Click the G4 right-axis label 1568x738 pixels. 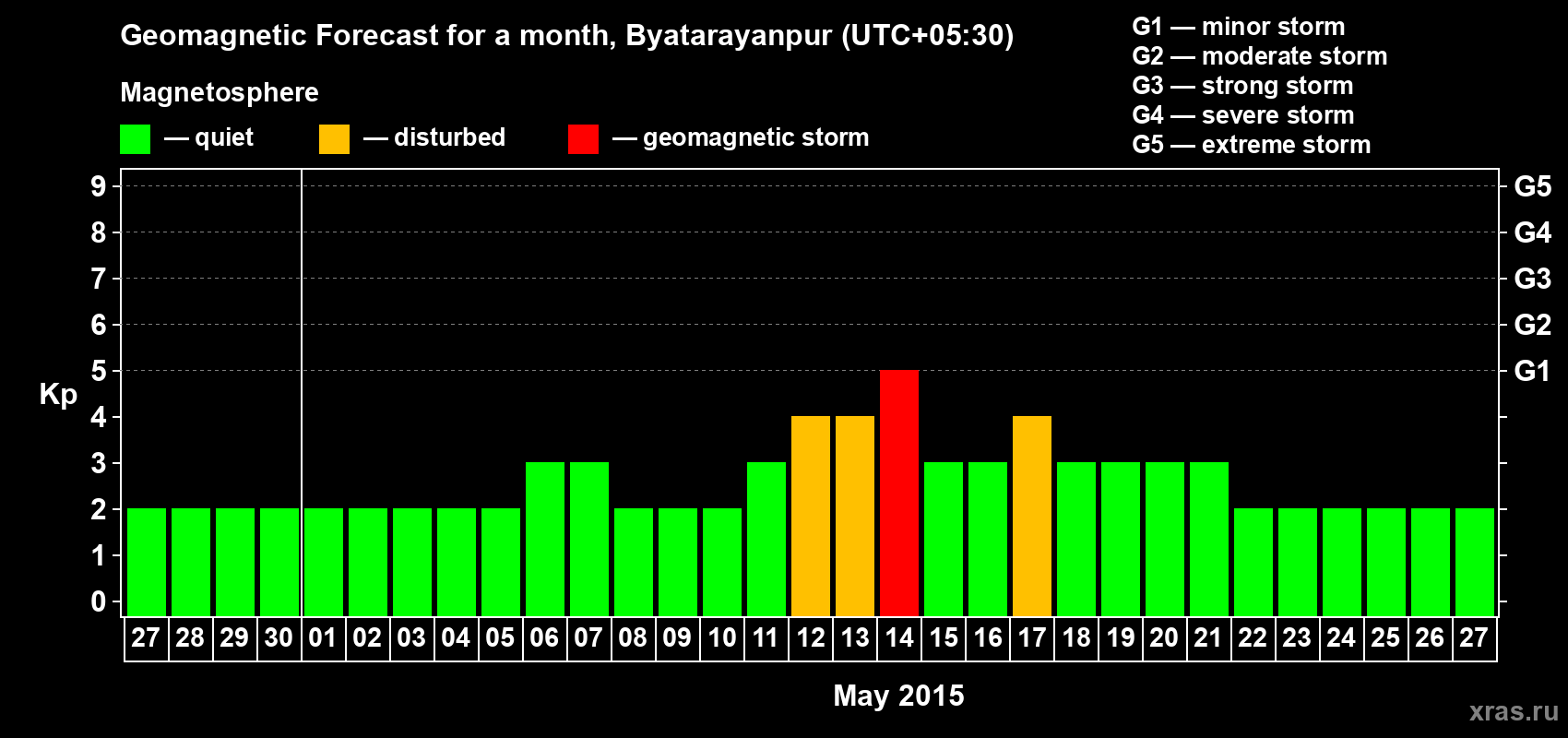click(1532, 232)
